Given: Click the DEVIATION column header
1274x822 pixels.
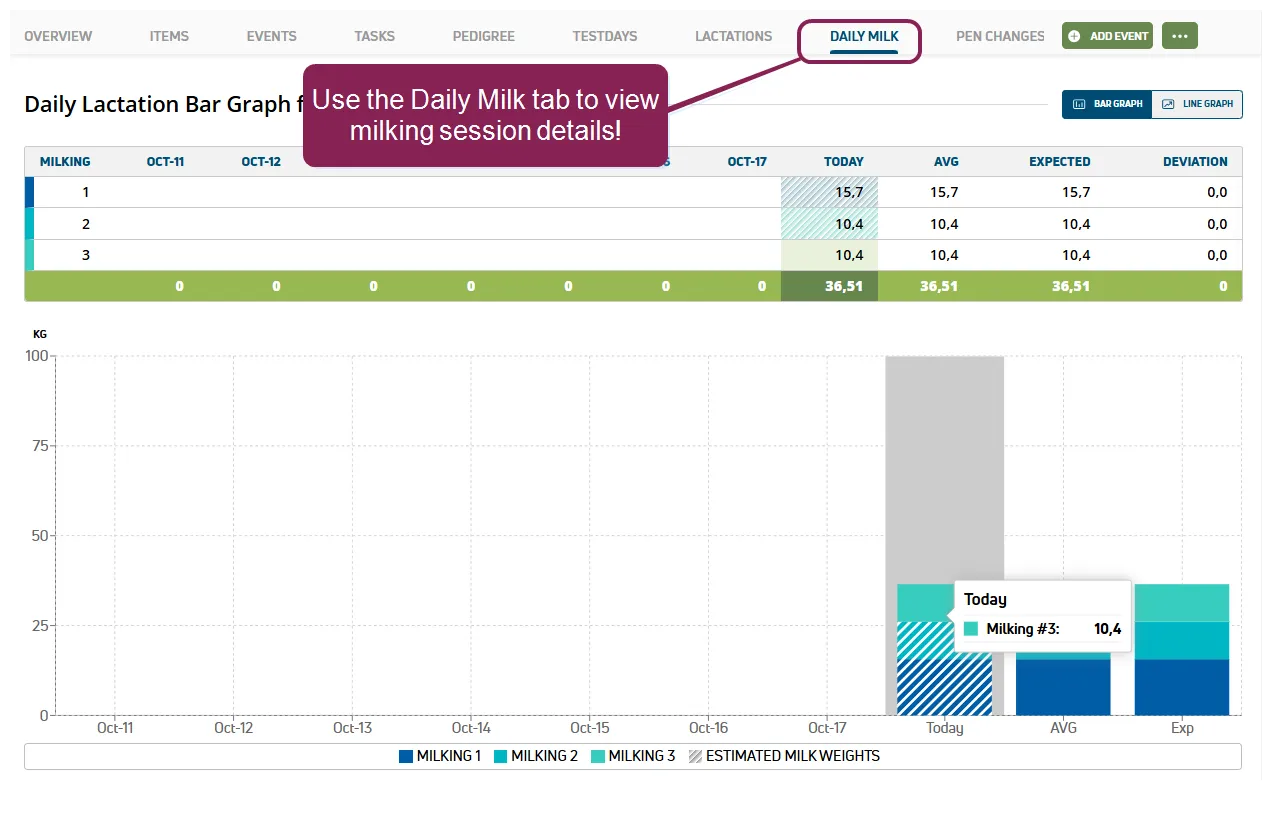Looking at the screenshot, I should point(1195,162).
